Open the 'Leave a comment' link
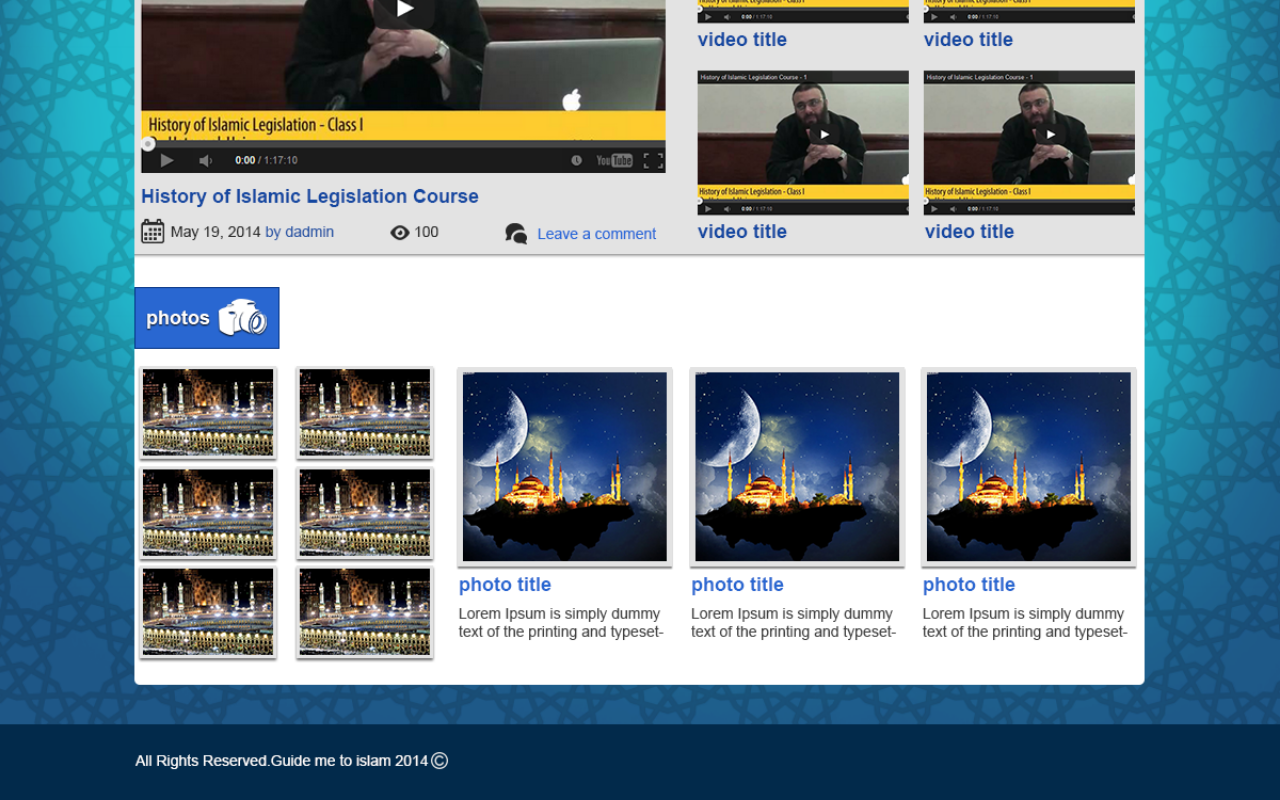 tap(597, 234)
